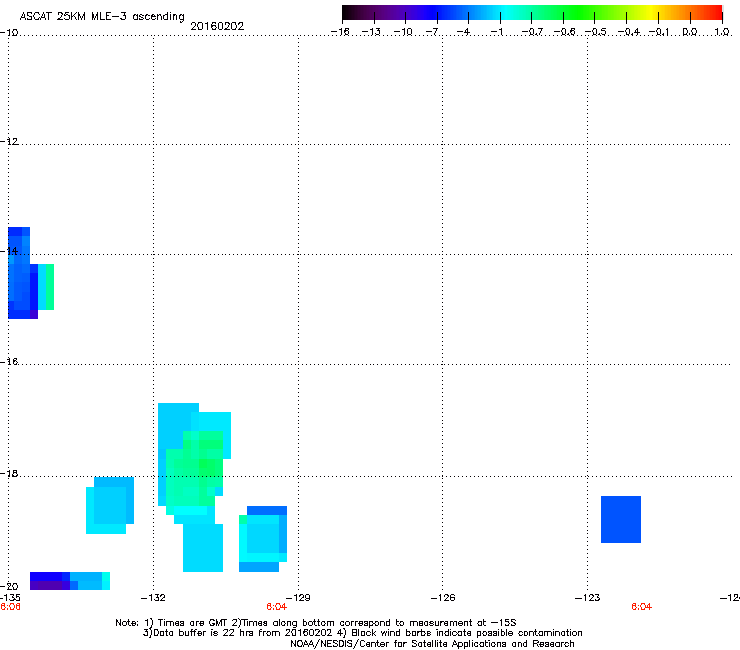The height and width of the screenshot is (650, 740).
Task: Click the blue data block crossing latitude -14
Action: coord(21,273)
